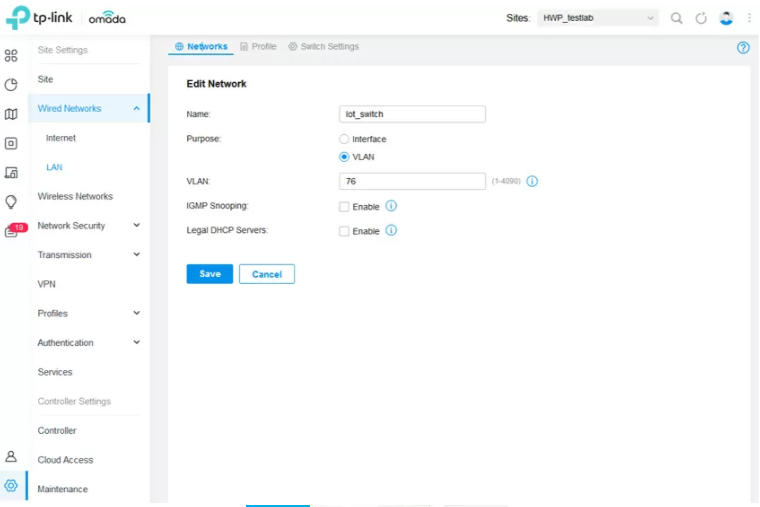Viewport: 760px width, 507px height.
Task: Open Logs icon with red notification badge
Action: pos(13,230)
